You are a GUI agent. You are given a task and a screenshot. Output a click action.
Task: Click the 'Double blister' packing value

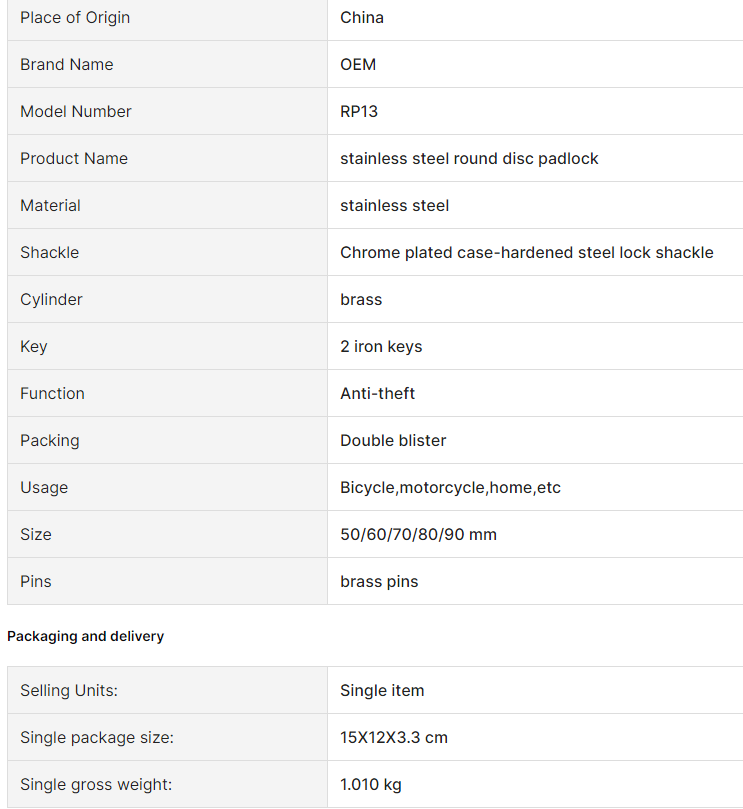393,441
